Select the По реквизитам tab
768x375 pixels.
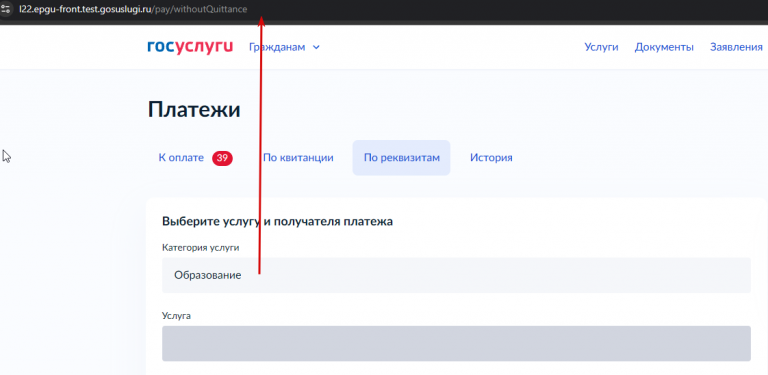[401, 158]
